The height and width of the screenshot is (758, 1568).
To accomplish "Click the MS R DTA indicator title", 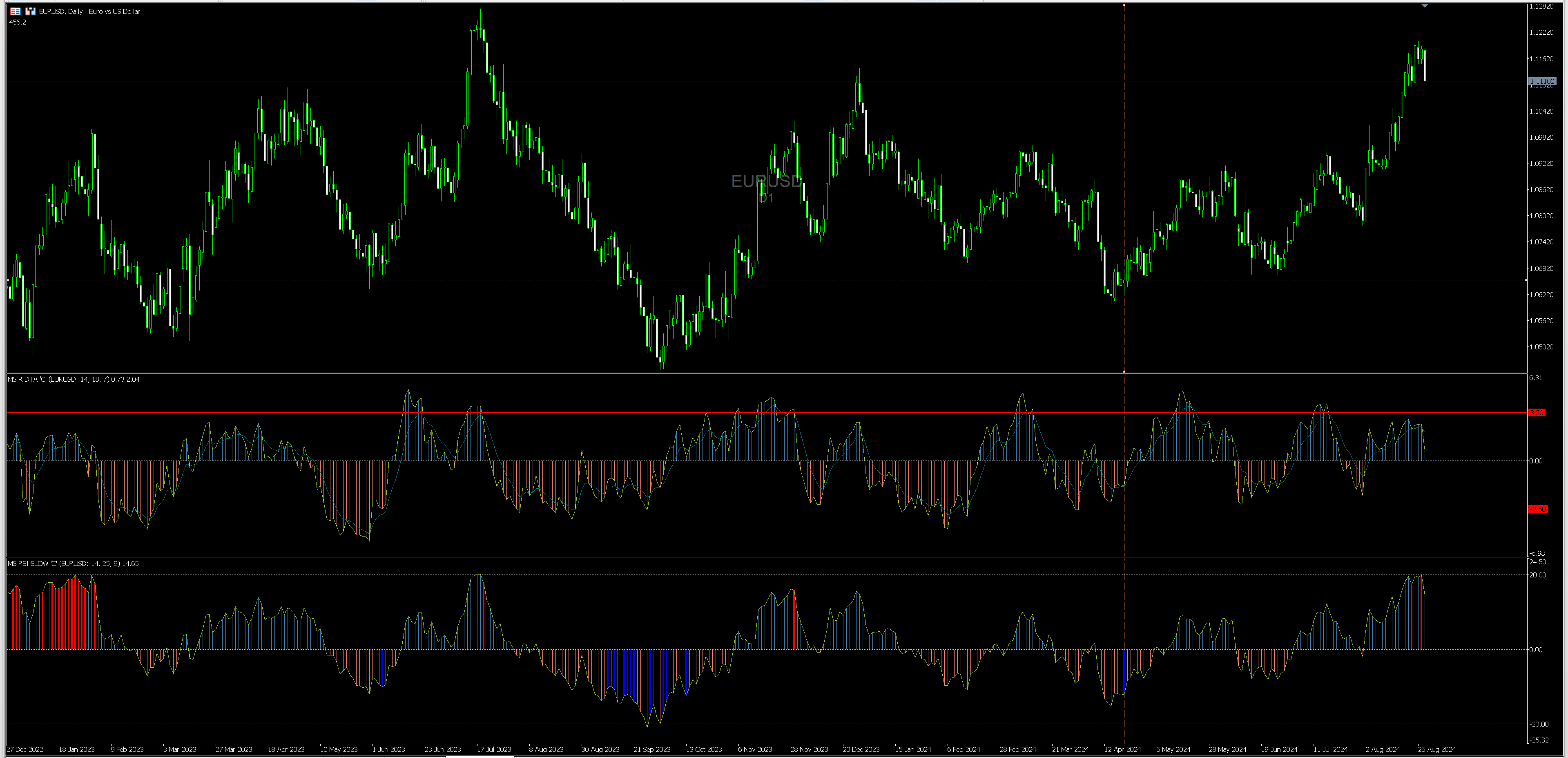I will (x=73, y=379).
